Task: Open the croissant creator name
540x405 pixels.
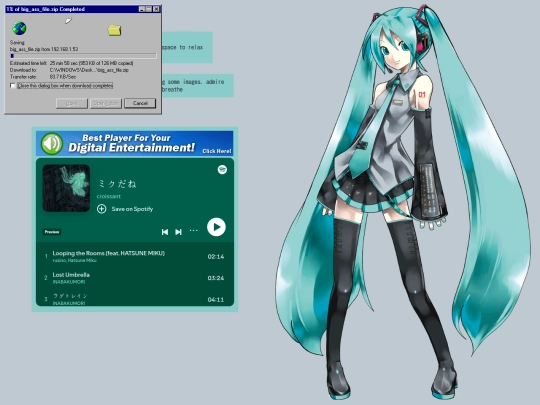Action: click(109, 196)
